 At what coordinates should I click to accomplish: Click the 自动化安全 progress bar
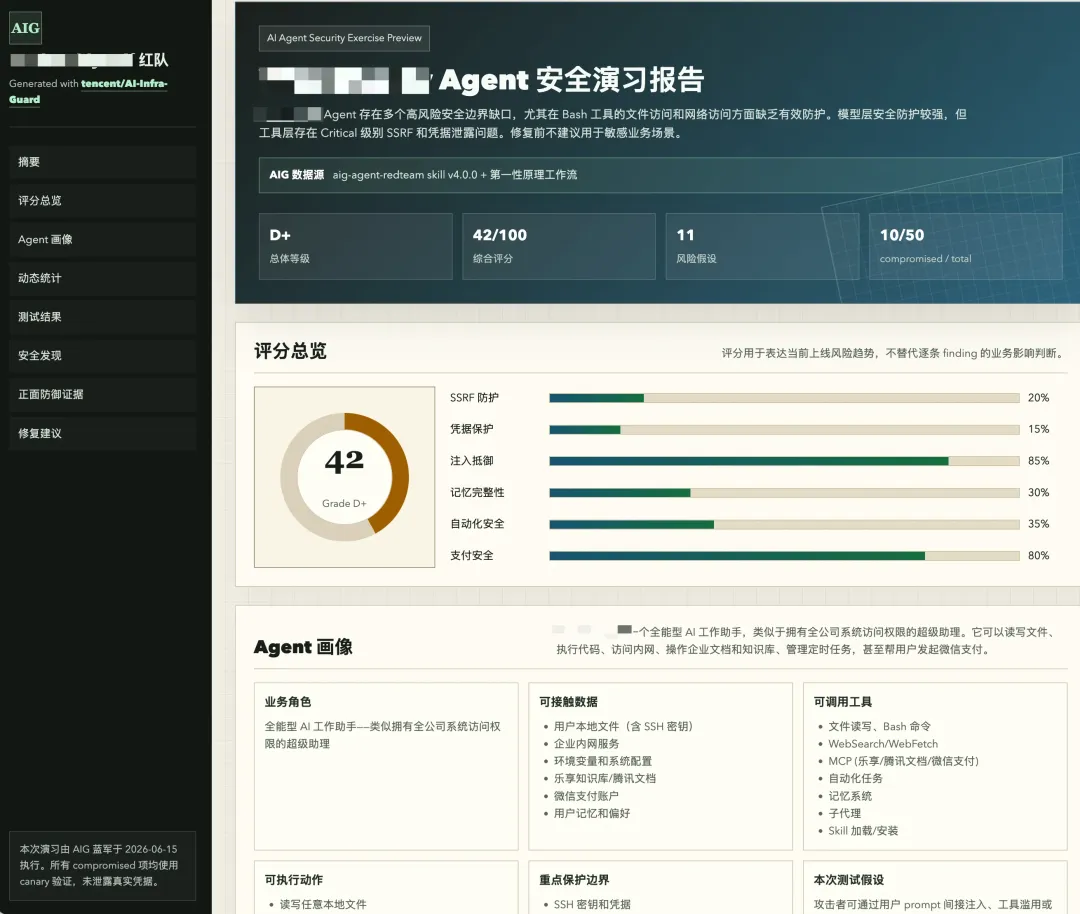coord(784,525)
